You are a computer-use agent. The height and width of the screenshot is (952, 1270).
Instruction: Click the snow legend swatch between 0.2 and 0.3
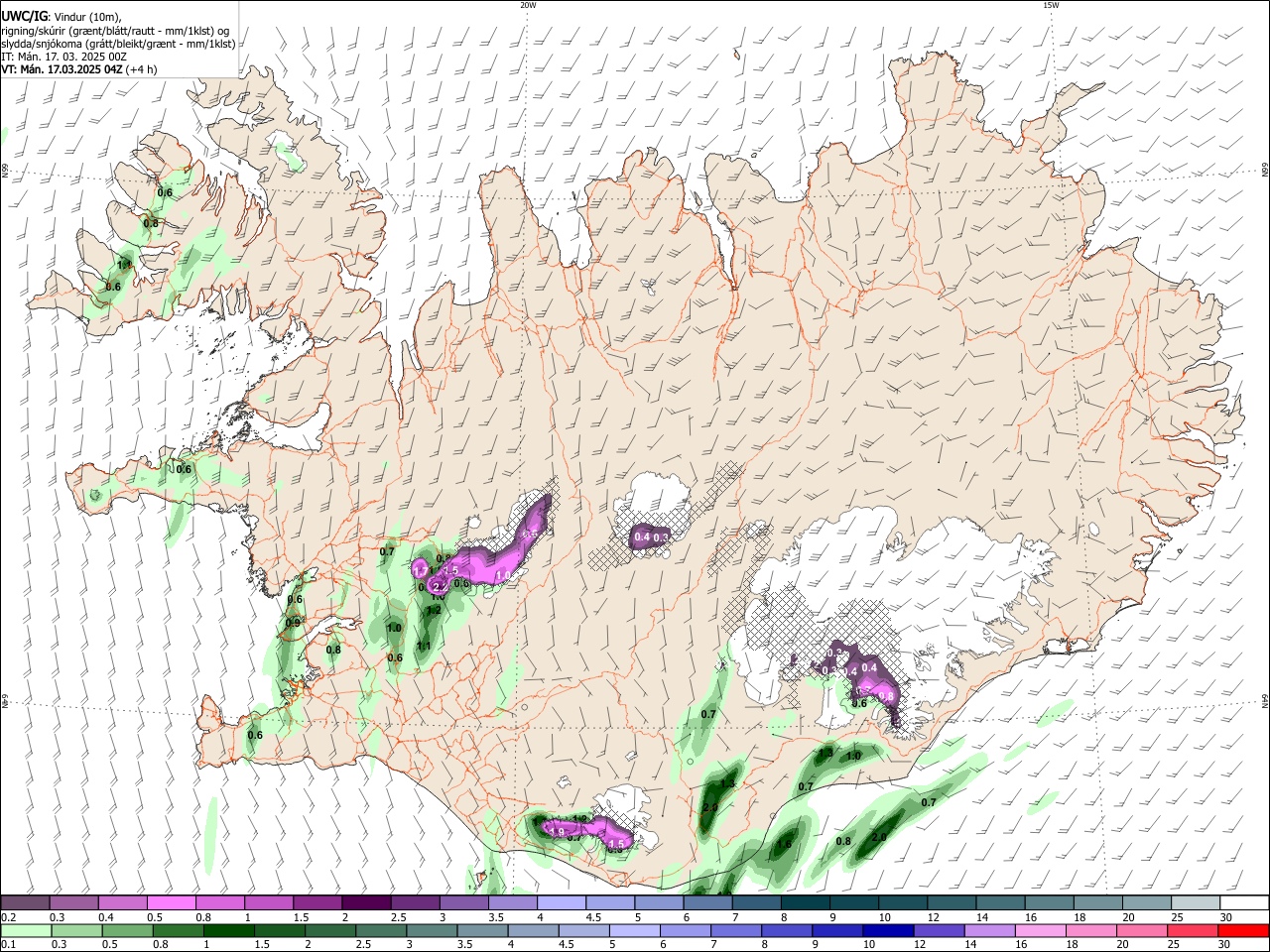[25, 902]
